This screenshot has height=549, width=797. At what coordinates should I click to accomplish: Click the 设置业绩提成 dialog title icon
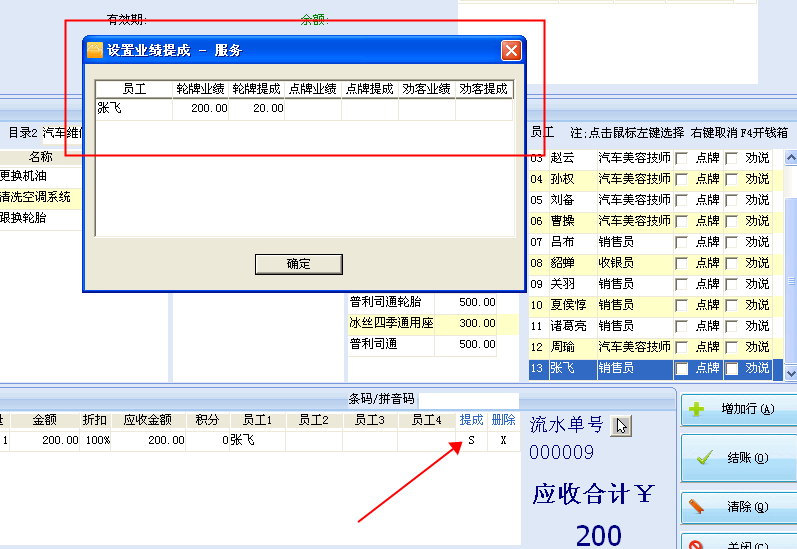(95, 50)
